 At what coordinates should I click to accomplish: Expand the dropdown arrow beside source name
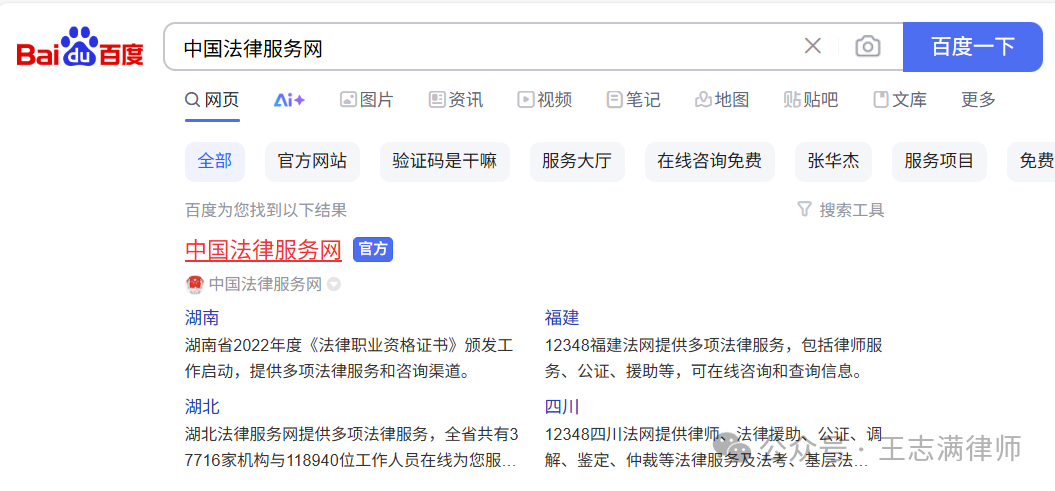(334, 285)
